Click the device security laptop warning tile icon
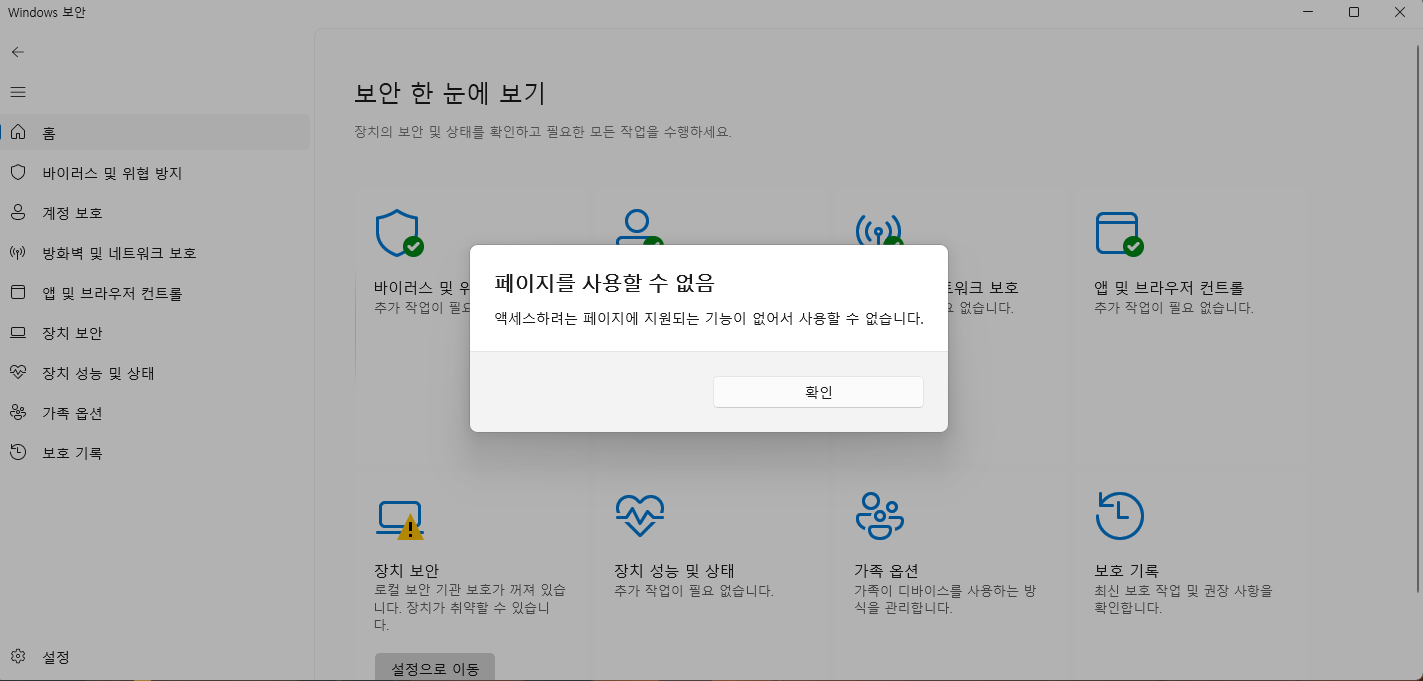This screenshot has height=681, width=1423. [x=400, y=518]
